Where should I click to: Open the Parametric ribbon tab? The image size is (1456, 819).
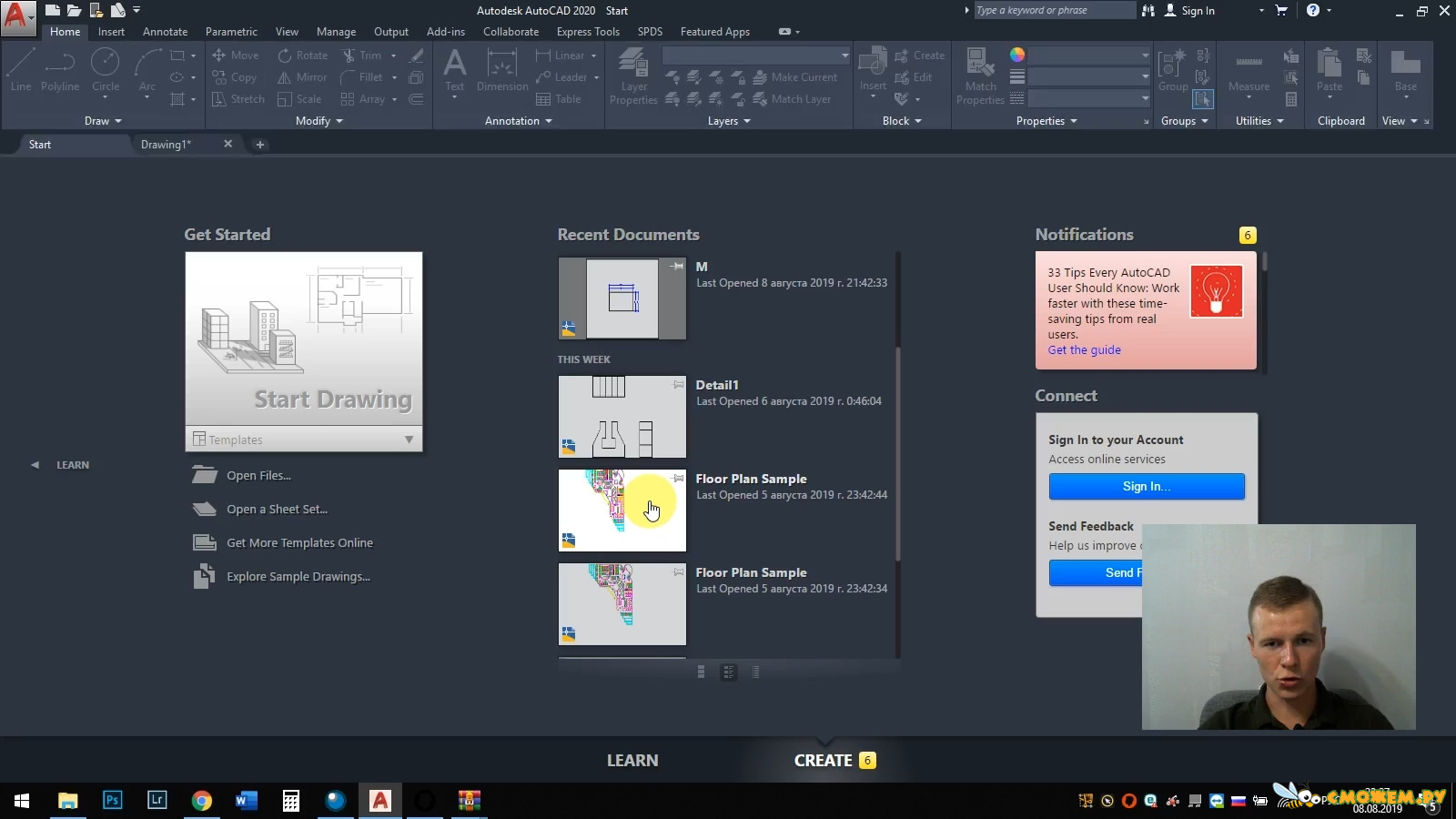click(231, 32)
